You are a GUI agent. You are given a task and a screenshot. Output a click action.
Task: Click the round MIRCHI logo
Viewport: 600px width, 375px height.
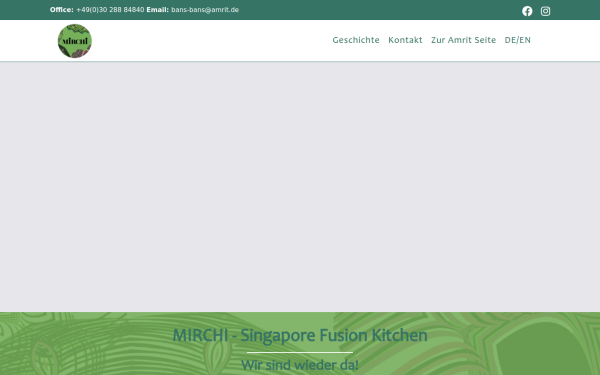click(75, 41)
